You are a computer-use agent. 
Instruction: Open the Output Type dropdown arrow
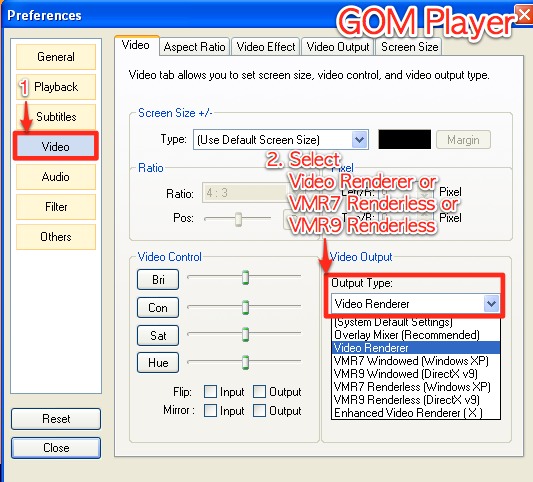point(491,304)
